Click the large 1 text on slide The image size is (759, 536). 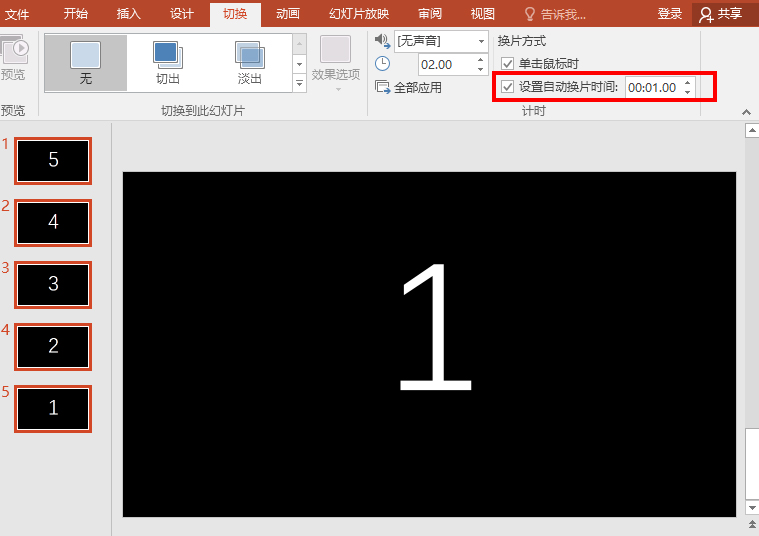435,327
